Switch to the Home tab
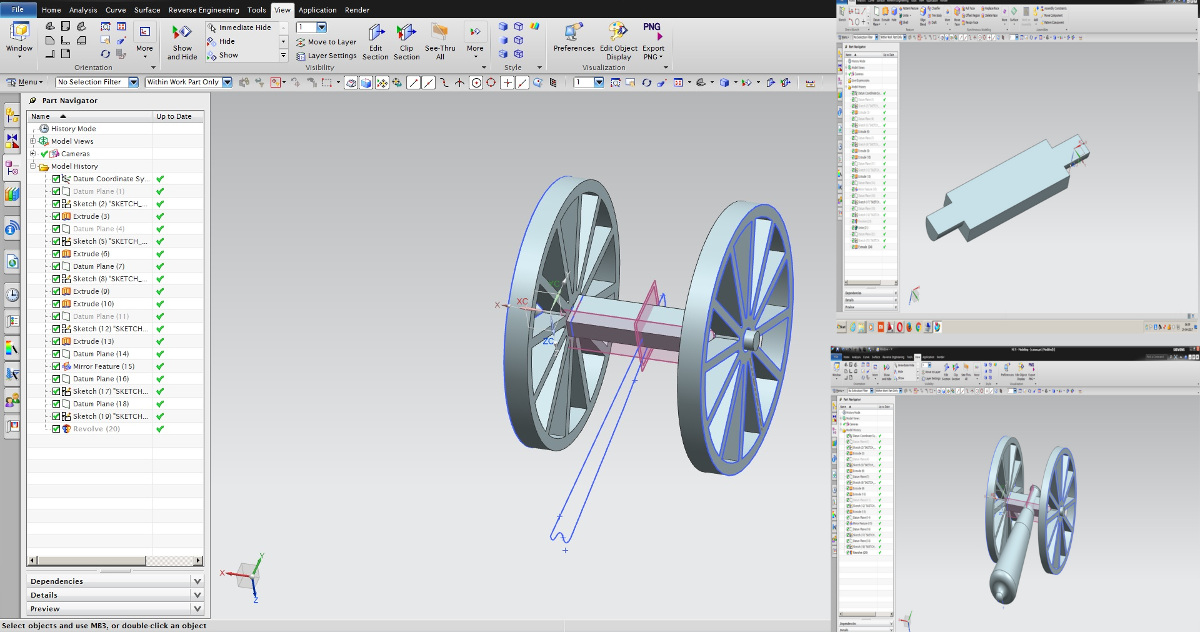This screenshot has height=632, width=1200. point(51,10)
